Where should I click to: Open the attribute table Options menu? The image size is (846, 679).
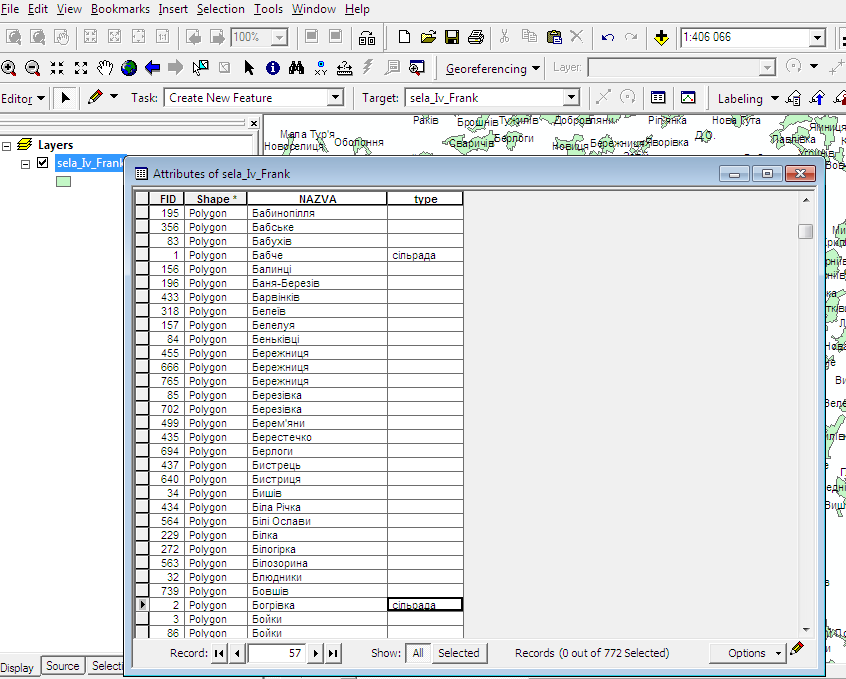(x=749, y=653)
